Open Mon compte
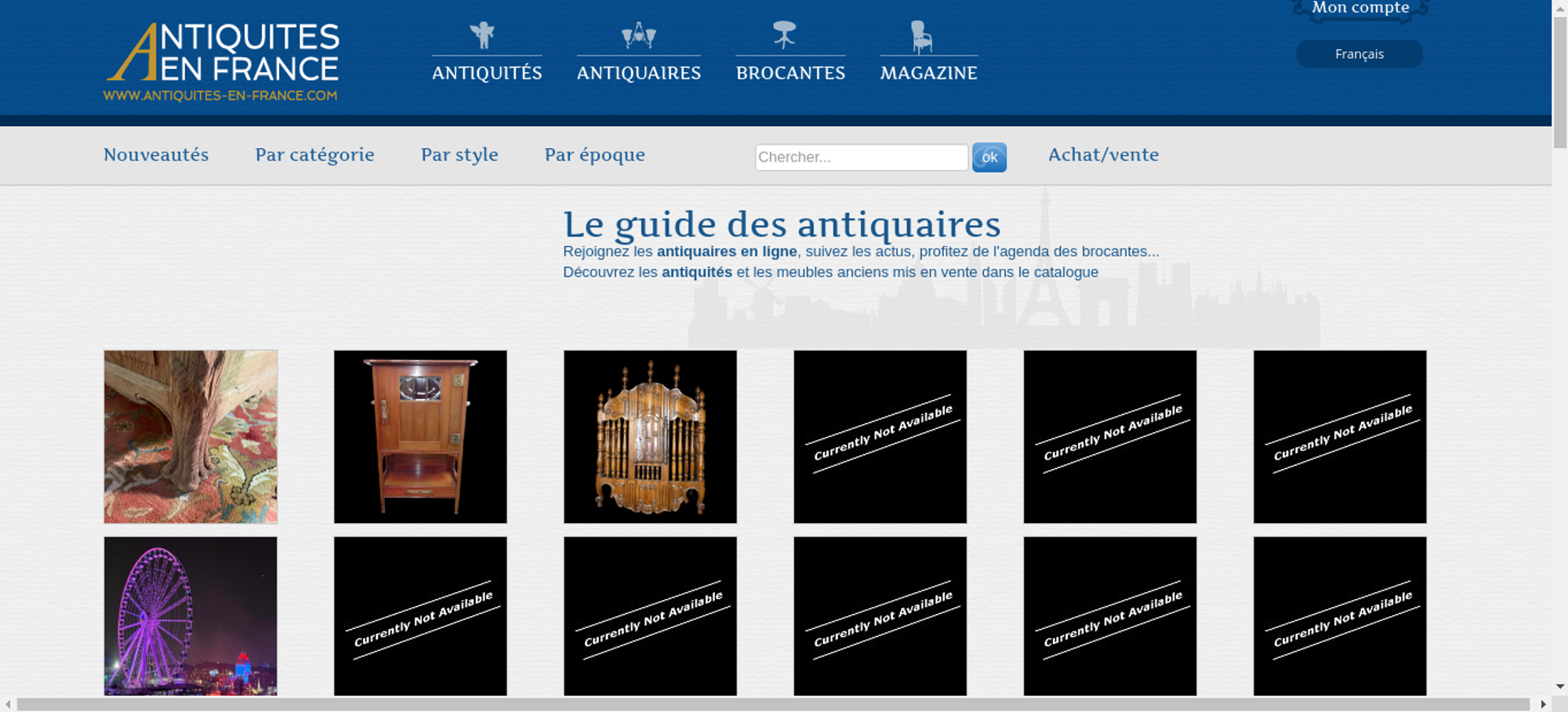 point(1360,9)
